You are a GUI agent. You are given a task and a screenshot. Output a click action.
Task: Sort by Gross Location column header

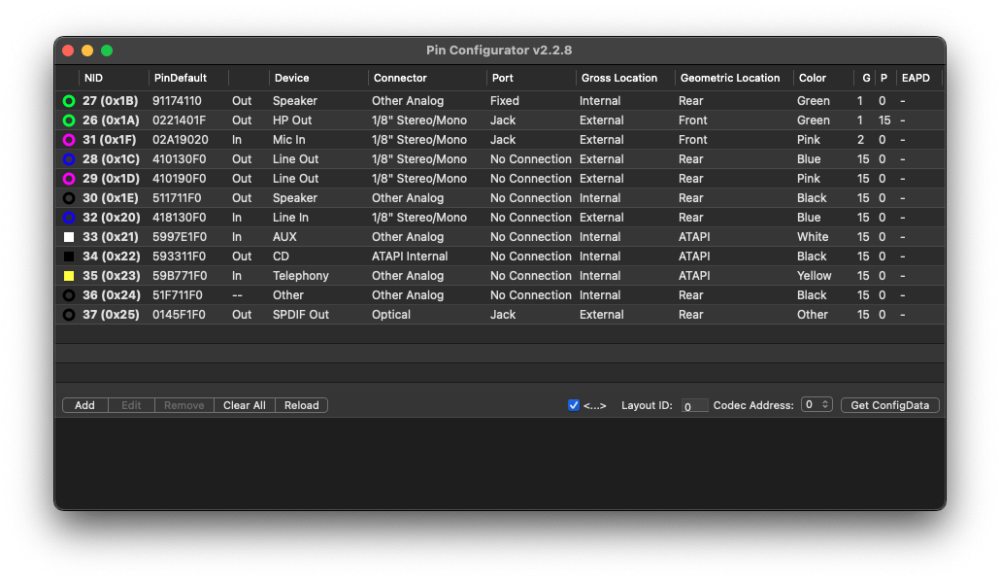619,78
